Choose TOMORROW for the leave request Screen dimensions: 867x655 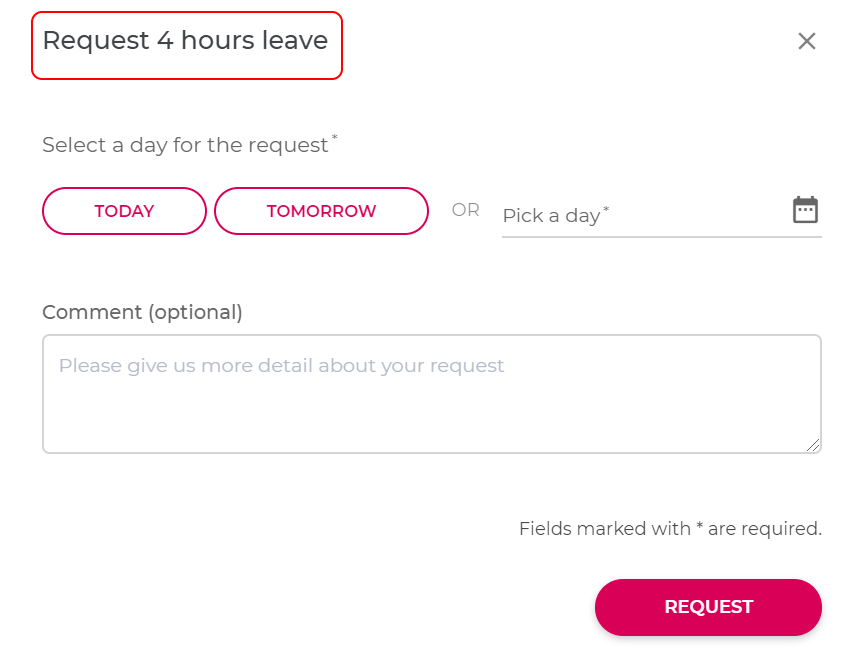coord(321,211)
